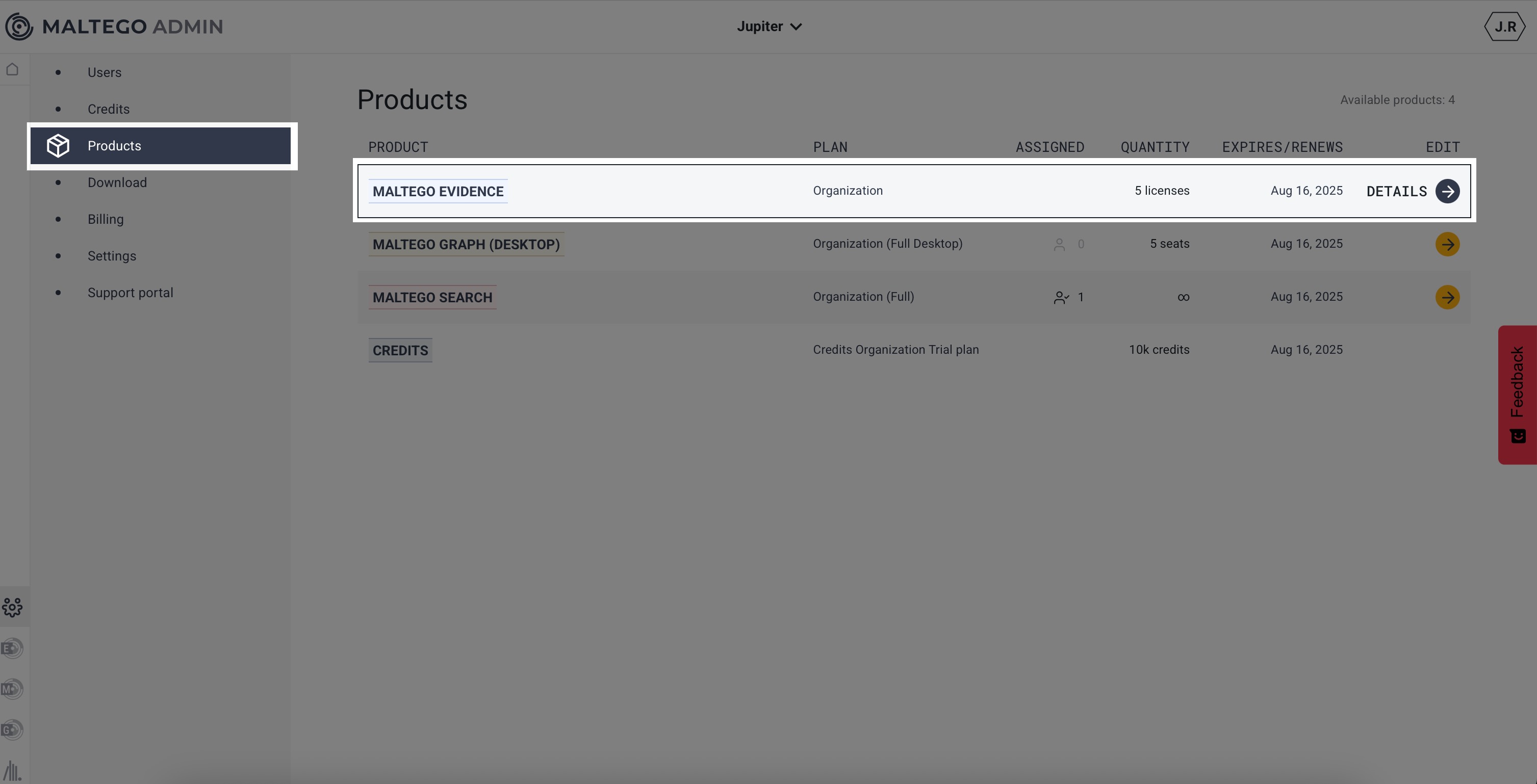
Task: Open the Billing sidebar item
Action: (x=106, y=219)
